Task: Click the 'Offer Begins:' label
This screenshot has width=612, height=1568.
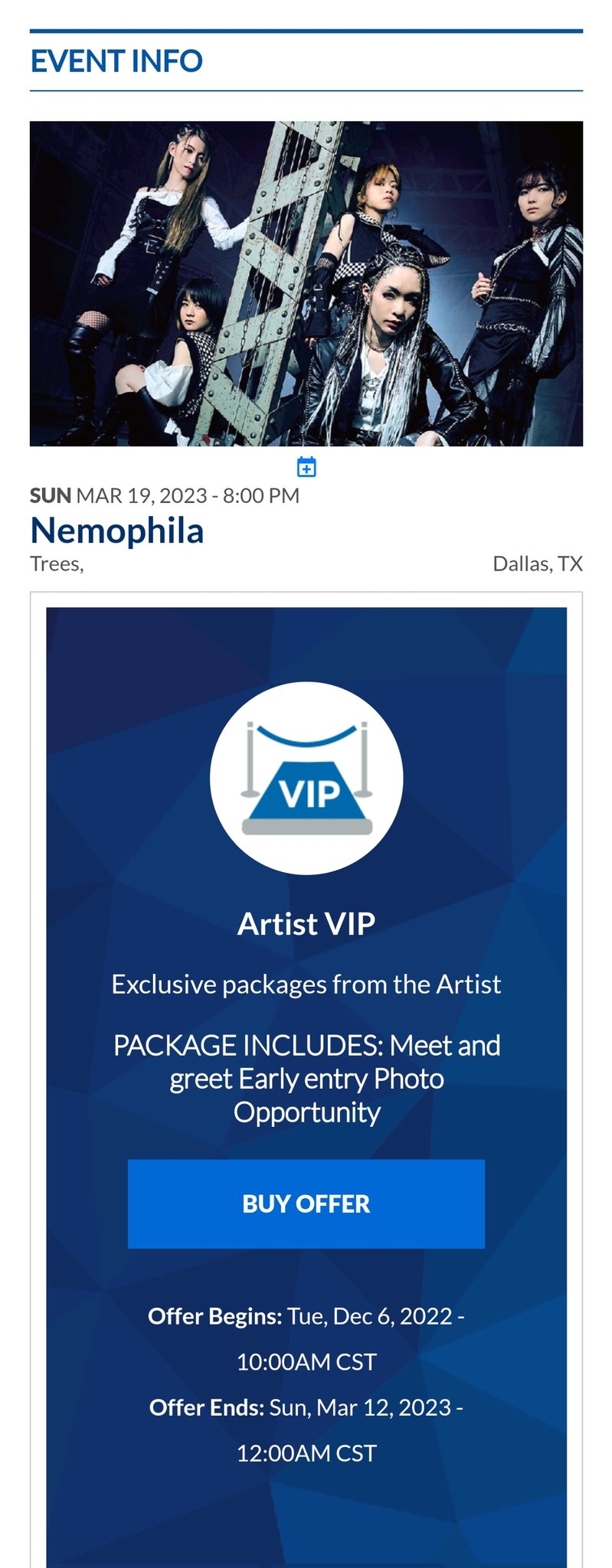Action: (x=215, y=1316)
